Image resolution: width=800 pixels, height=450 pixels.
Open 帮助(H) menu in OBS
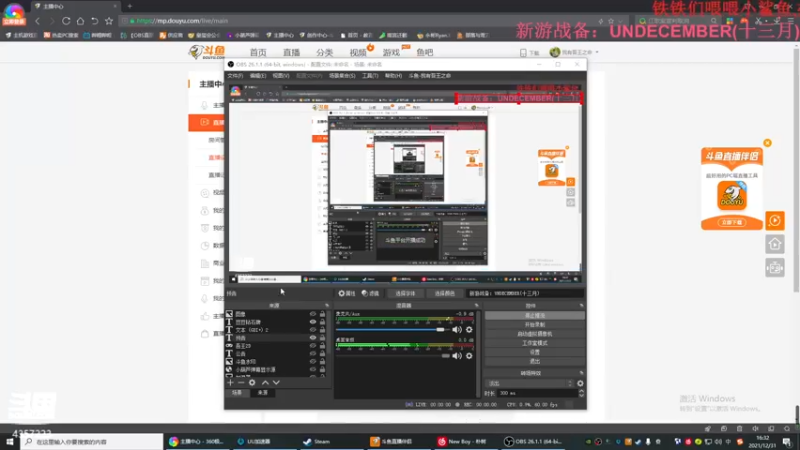(393, 76)
